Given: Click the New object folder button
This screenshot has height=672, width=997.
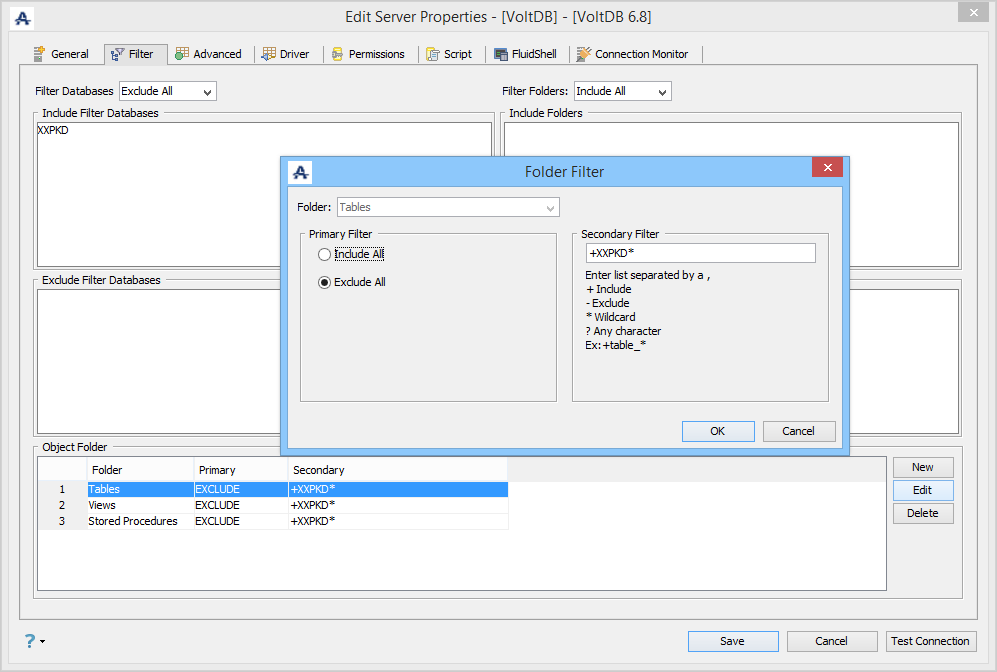Looking at the screenshot, I should 923,467.
